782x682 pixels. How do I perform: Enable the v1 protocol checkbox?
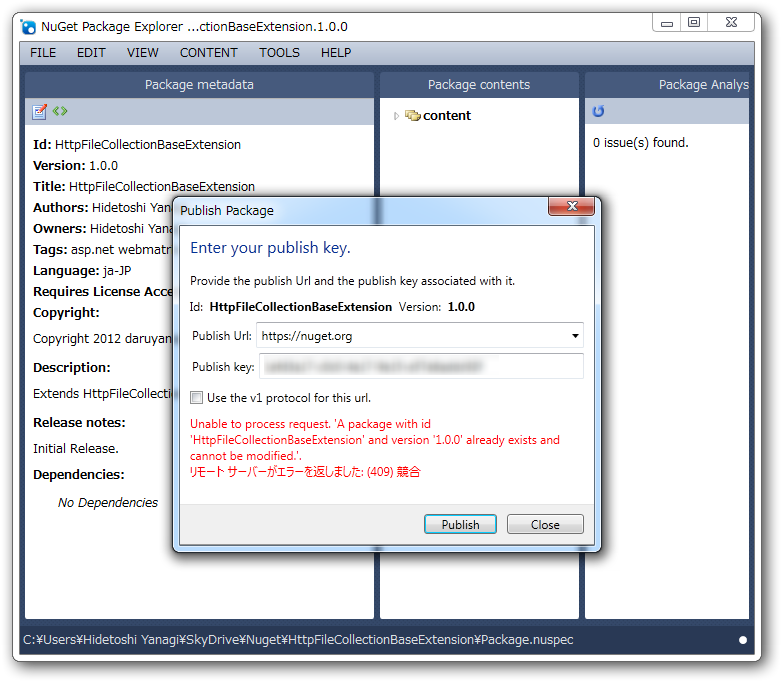coord(196,398)
